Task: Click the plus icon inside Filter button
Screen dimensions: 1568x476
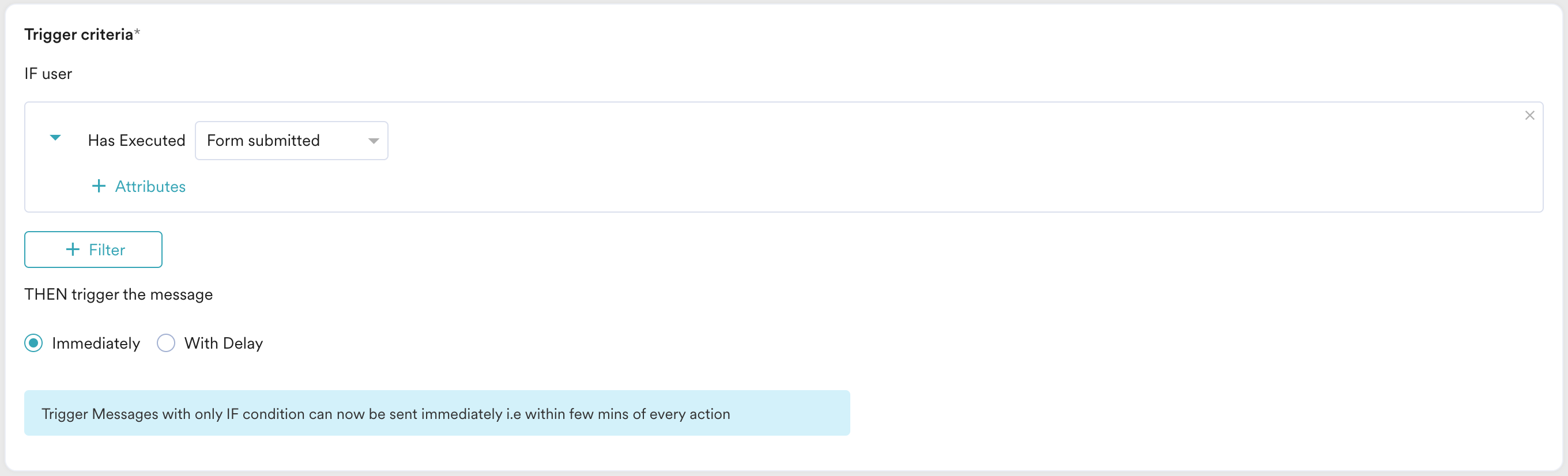Action: pyautogui.click(x=73, y=250)
